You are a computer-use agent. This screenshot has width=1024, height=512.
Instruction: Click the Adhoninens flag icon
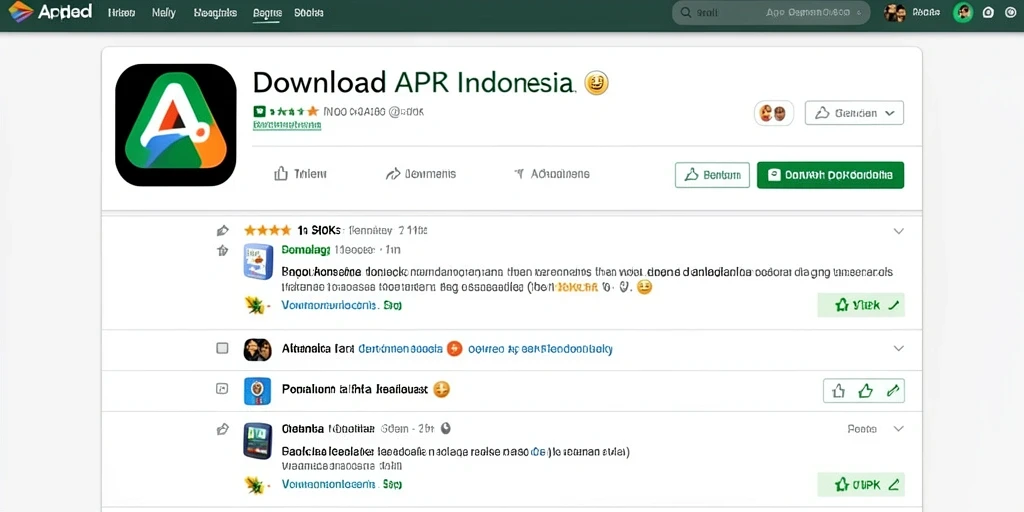tap(519, 174)
